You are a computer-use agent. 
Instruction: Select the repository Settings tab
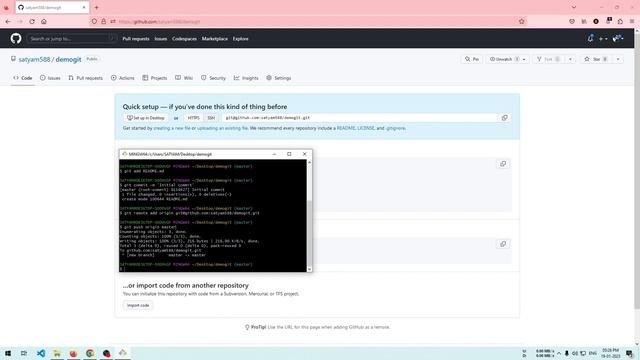pyautogui.click(x=279, y=78)
